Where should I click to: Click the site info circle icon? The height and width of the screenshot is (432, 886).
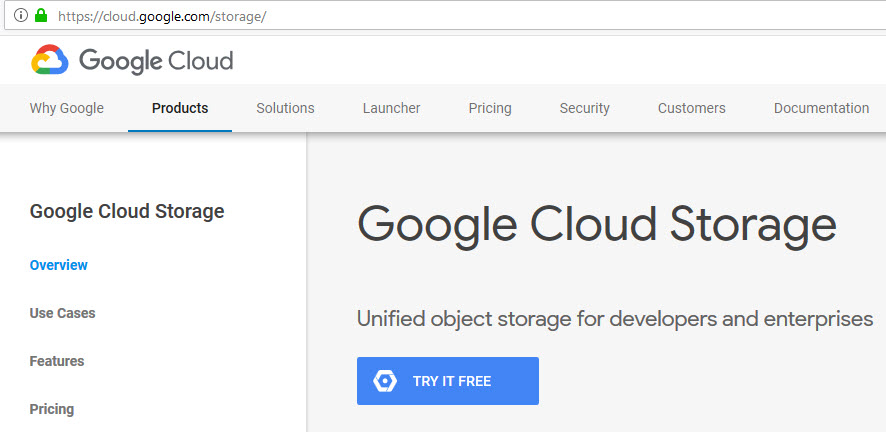tap(21, 15)
